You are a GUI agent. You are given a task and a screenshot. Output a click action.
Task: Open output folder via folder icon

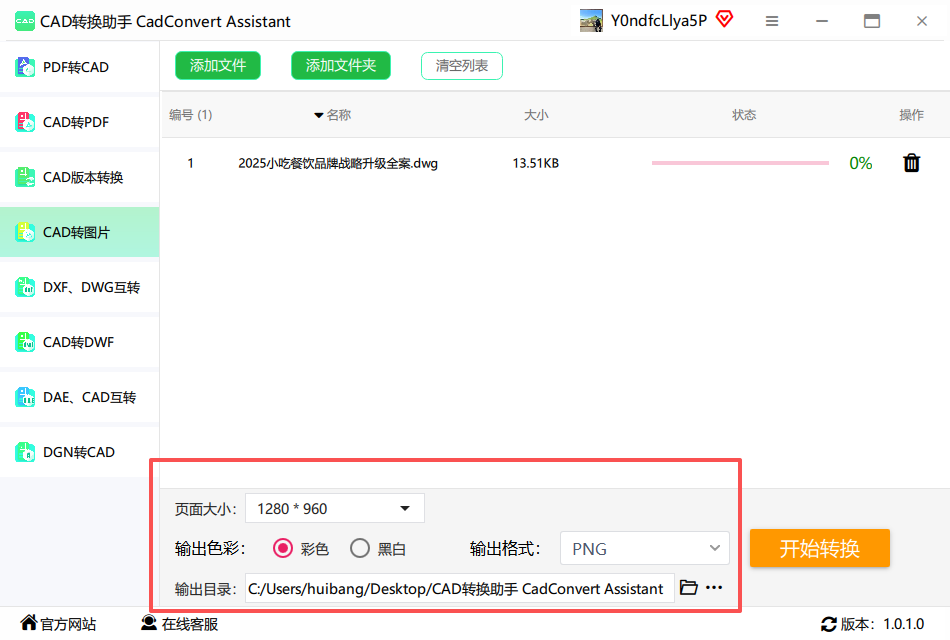click(688, 588)
